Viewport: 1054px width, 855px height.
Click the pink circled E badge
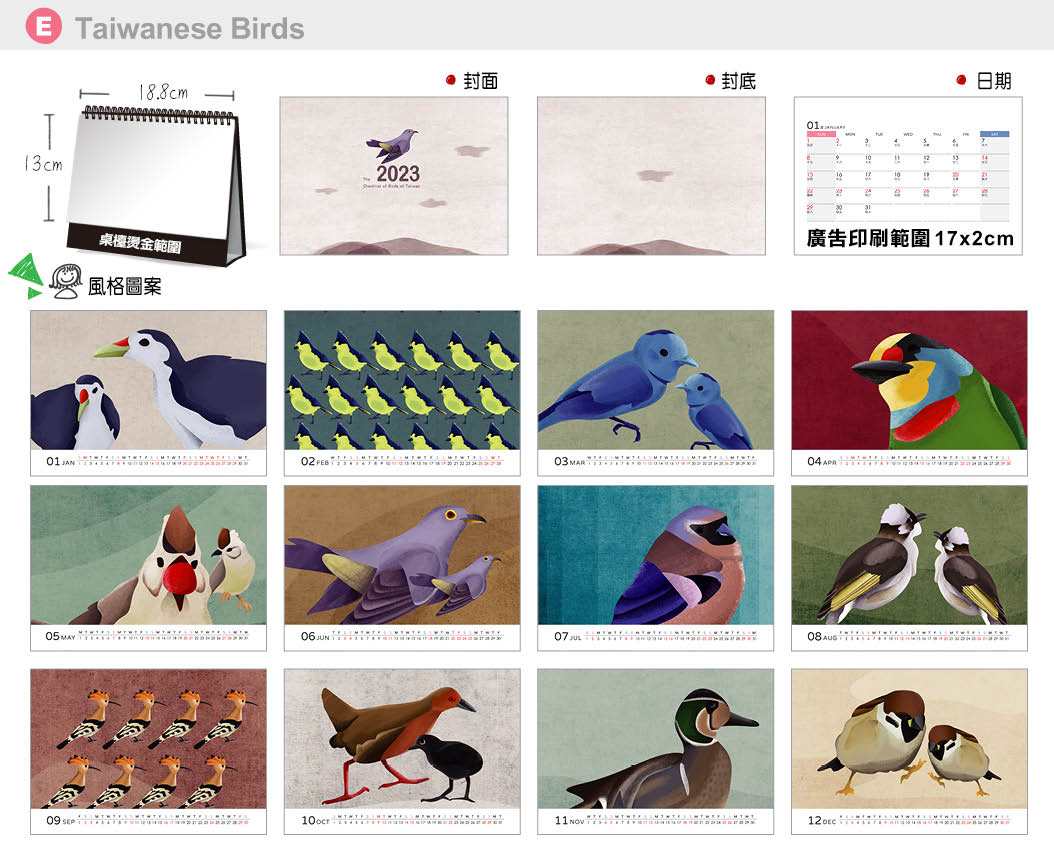(44, 26)
